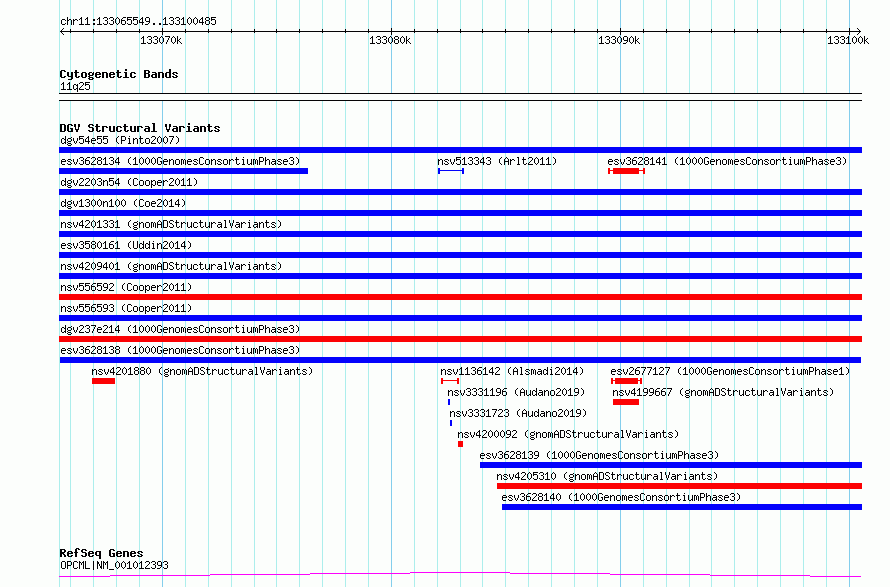Click nsv4201331 gnomAD variant label

coord(171,224)
